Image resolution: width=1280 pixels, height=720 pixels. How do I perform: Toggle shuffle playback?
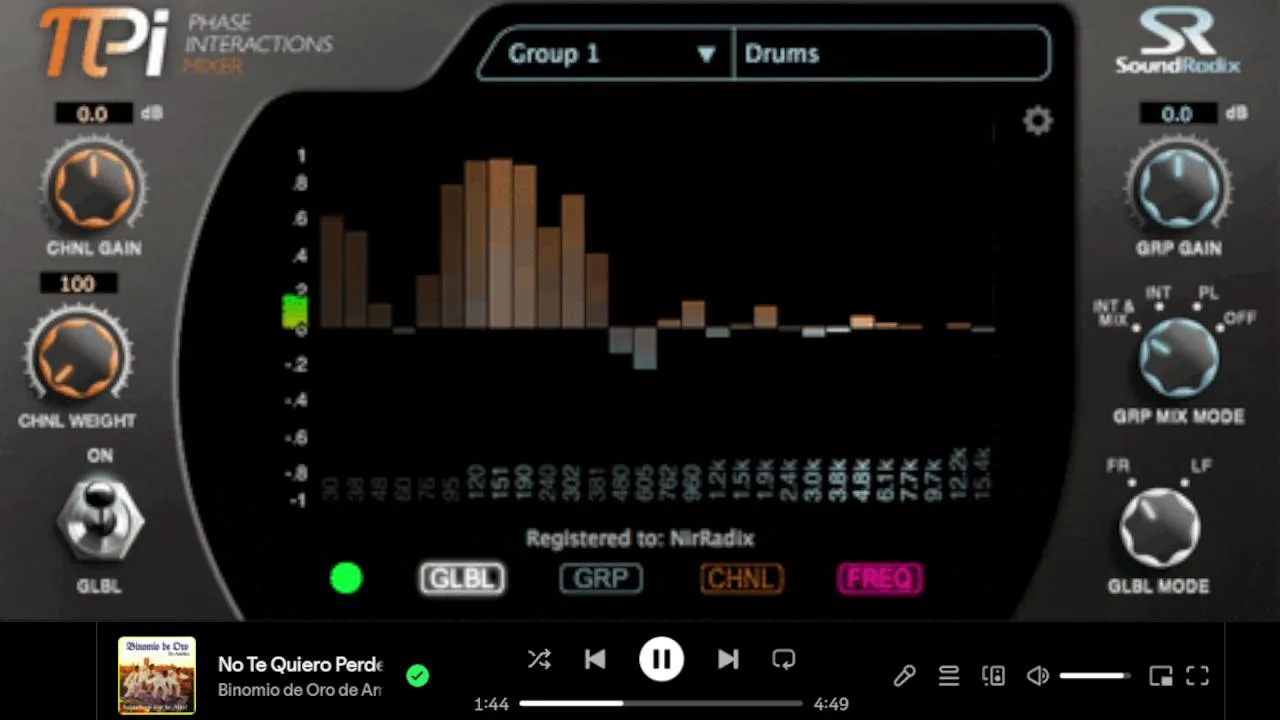coord(539,659)
